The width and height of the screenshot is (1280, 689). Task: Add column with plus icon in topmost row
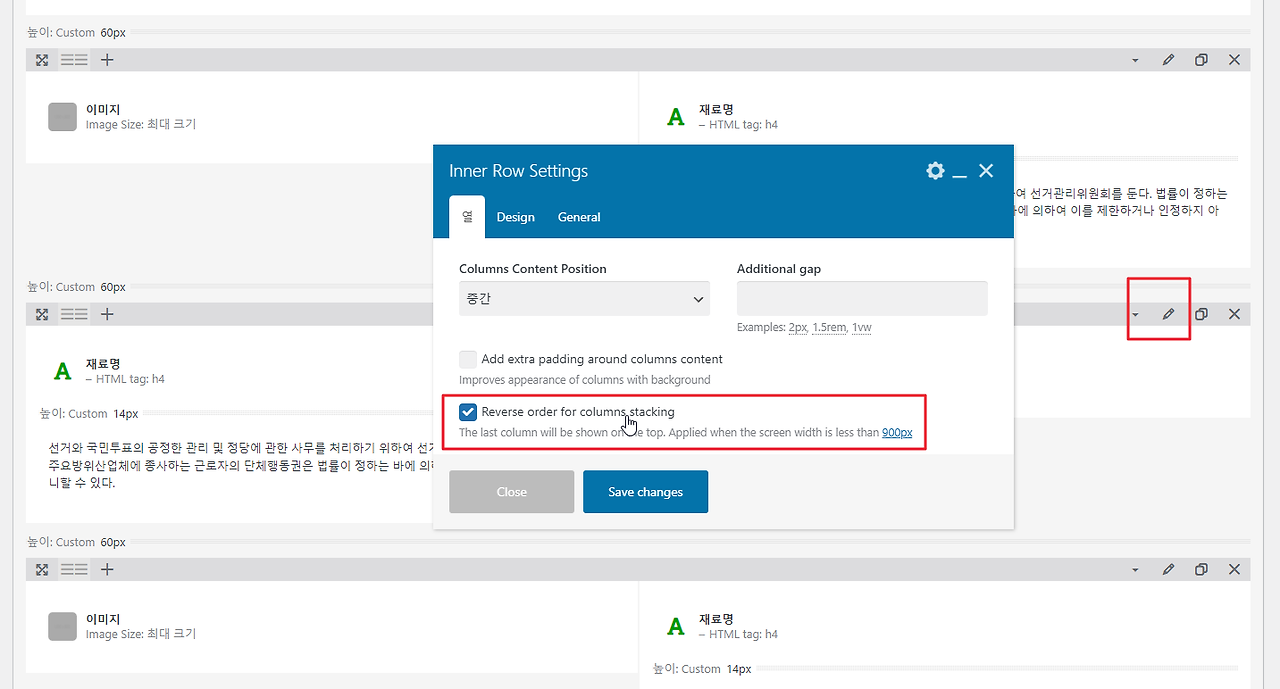coord(107,60)
